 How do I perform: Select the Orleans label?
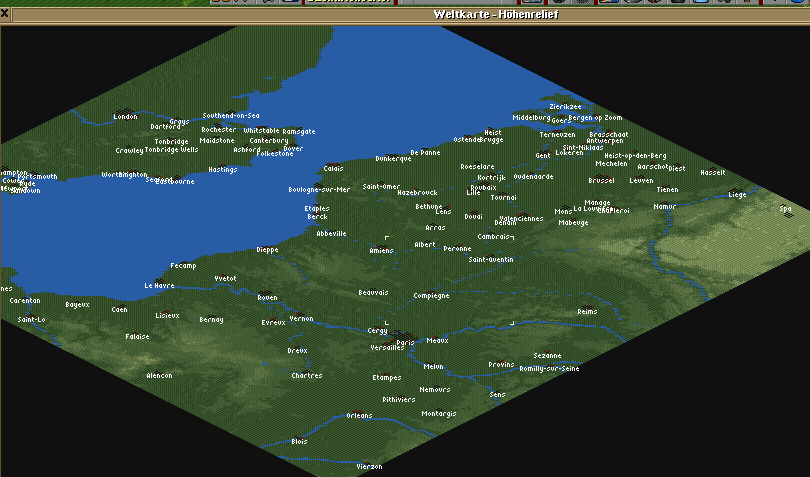(x=359, y=416)
